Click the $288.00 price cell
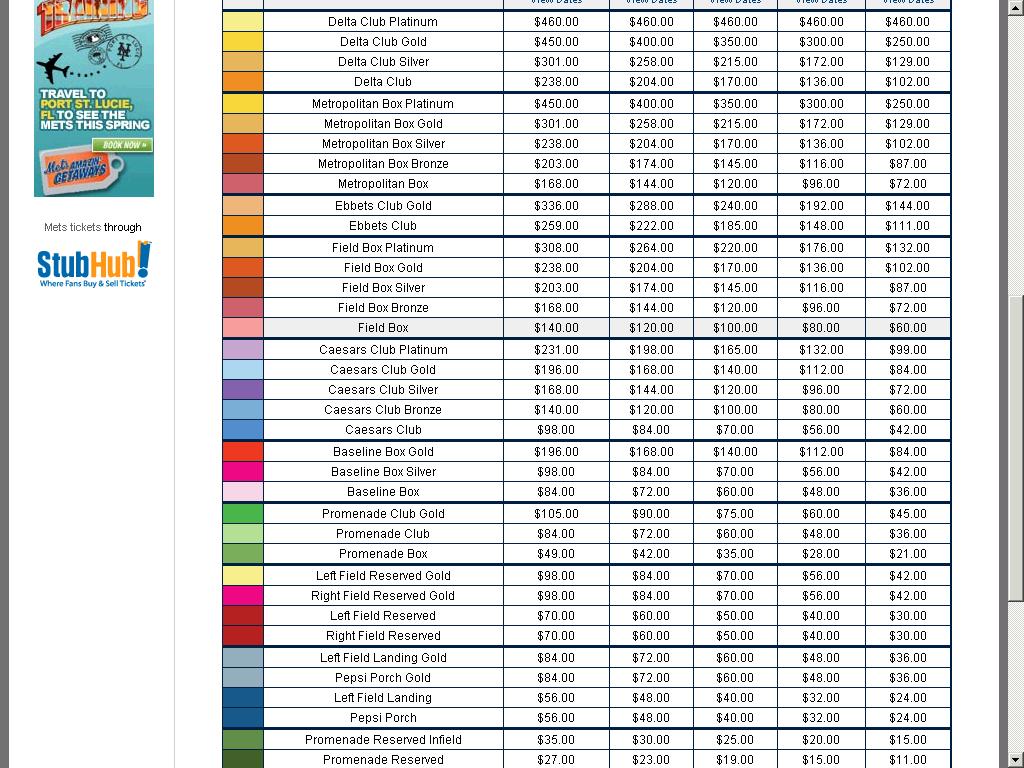 tap(651, 206)
